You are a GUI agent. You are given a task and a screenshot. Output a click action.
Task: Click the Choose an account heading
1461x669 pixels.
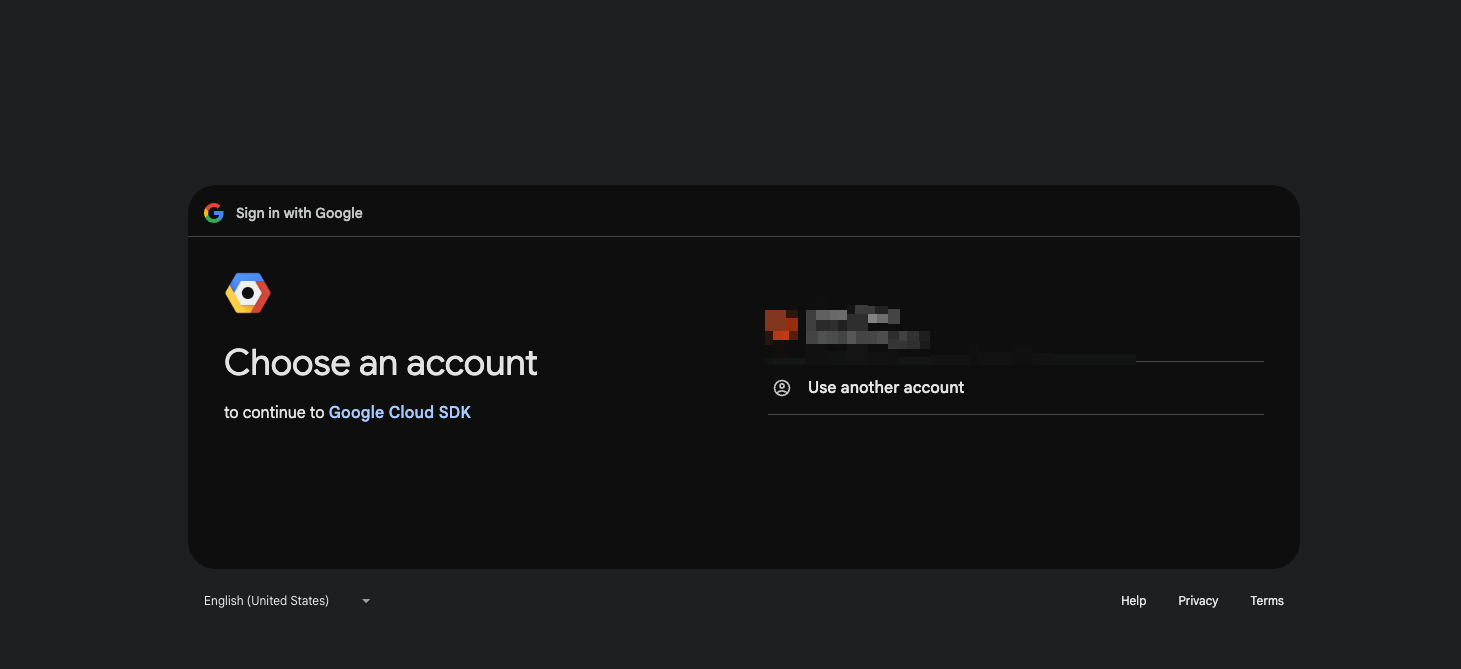pyautogui.click(x=381, y=362)
